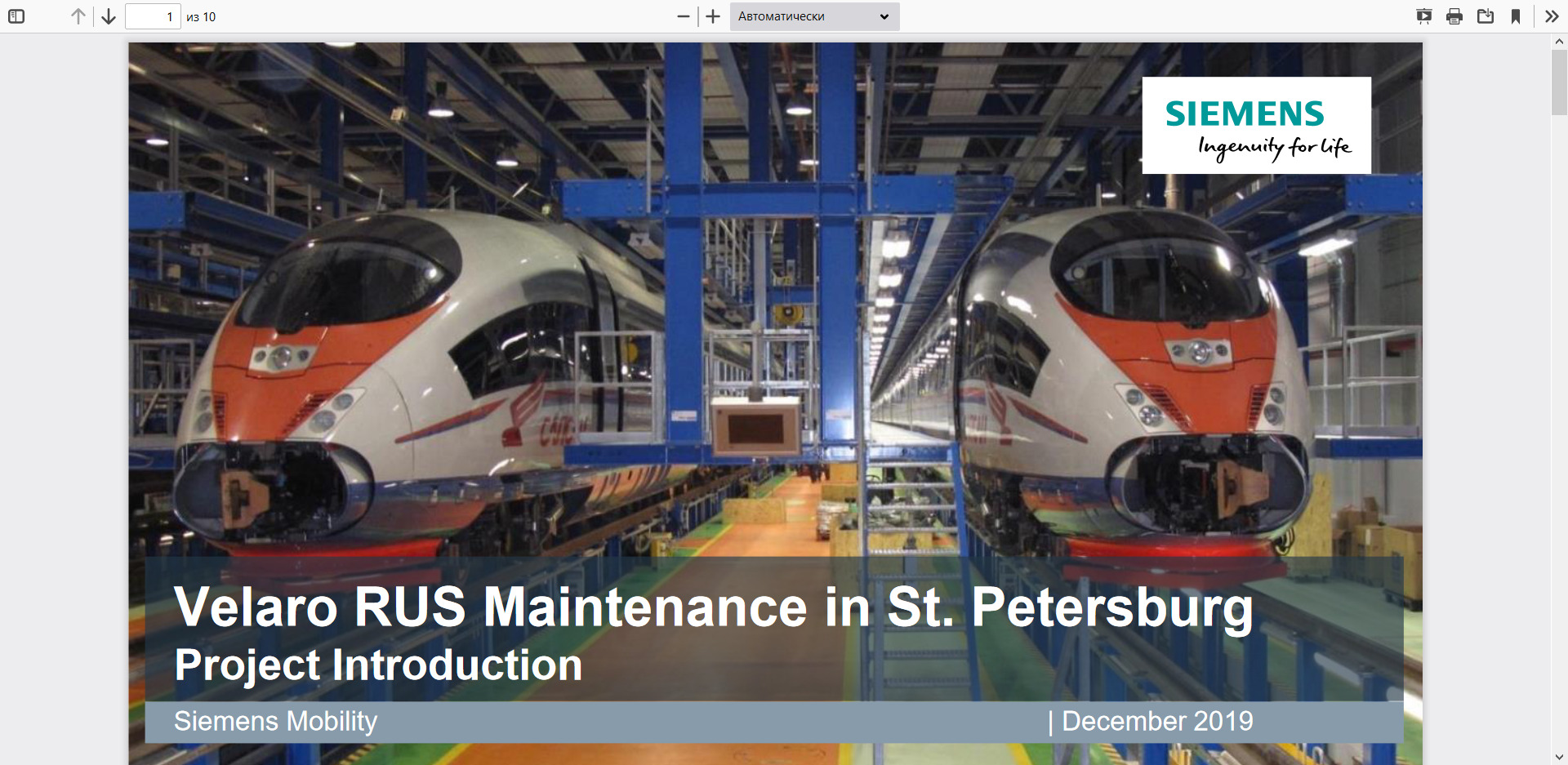Click the Velaro RUS Maintenance title text
Image resolution: width=1568 pixels, height=765 pixels.
point(713,607)
